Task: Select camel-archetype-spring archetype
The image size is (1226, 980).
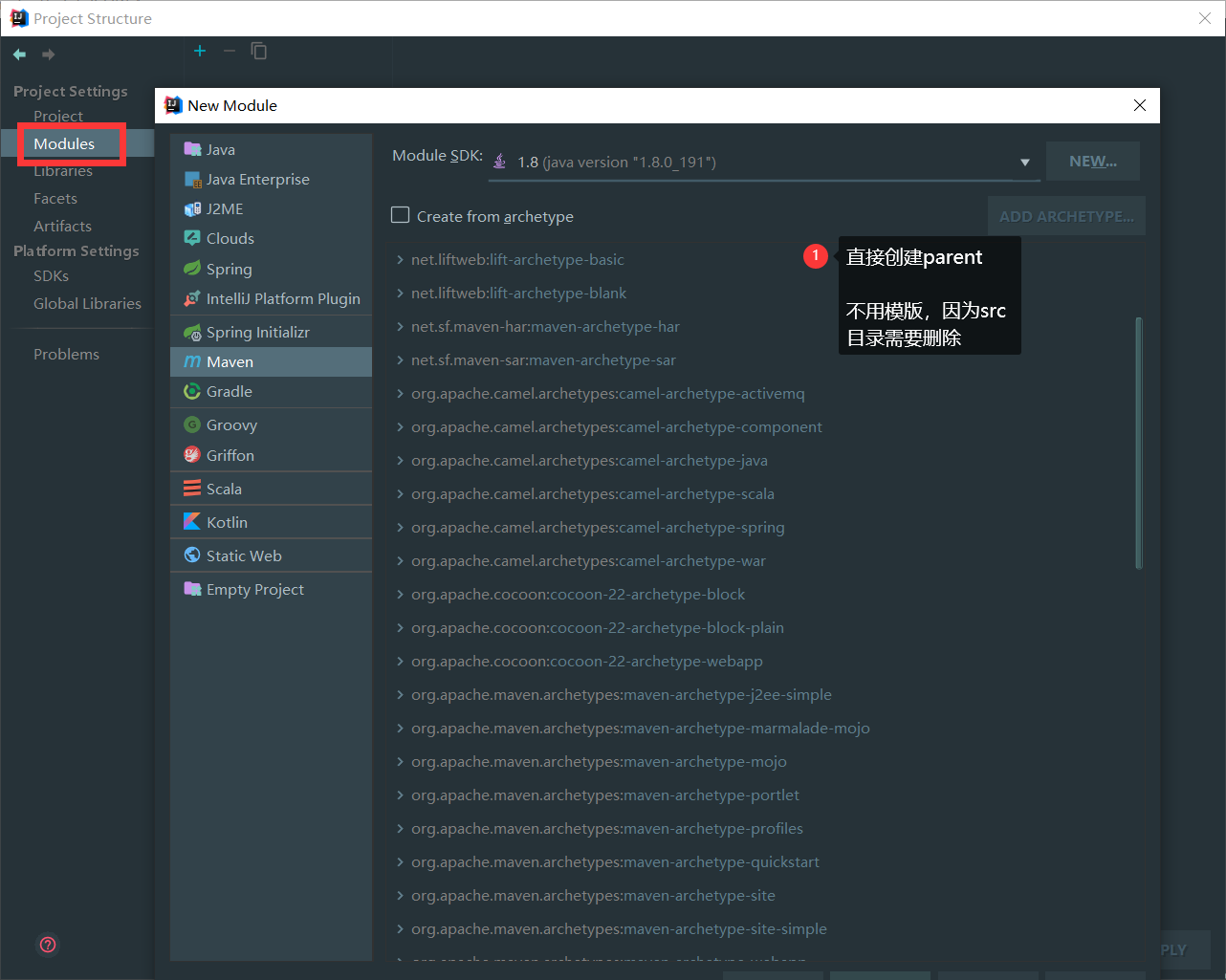Action: click(x=598, y=527)
